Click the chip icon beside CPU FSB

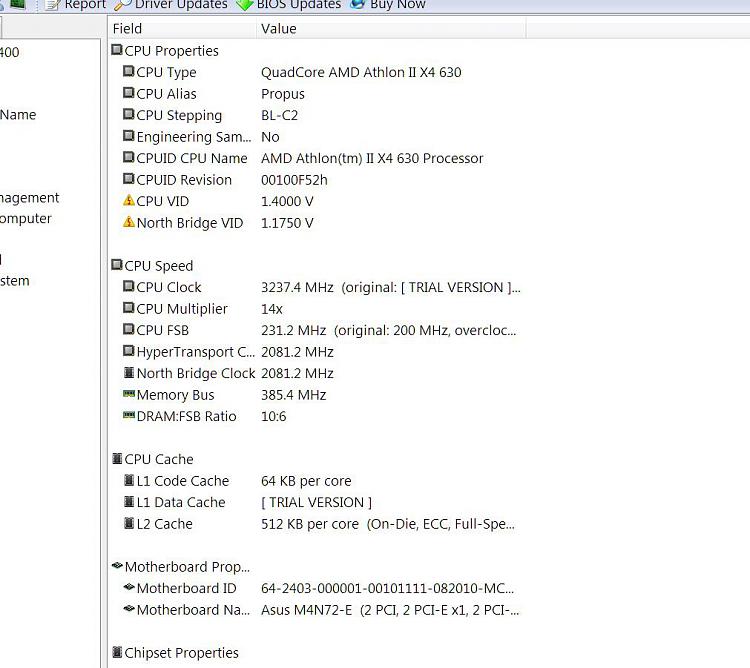pos(128,329)
